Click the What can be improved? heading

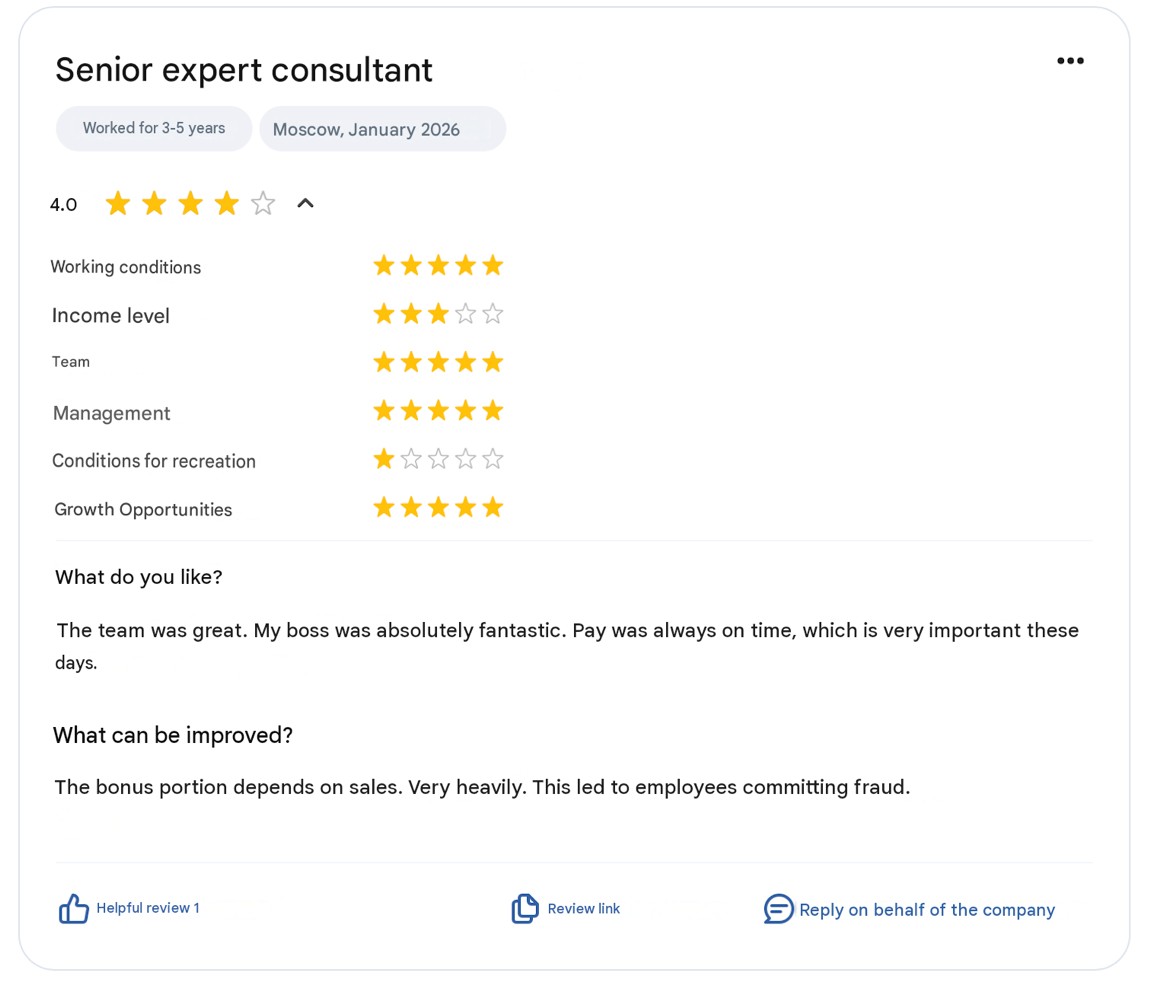[173, 735]
